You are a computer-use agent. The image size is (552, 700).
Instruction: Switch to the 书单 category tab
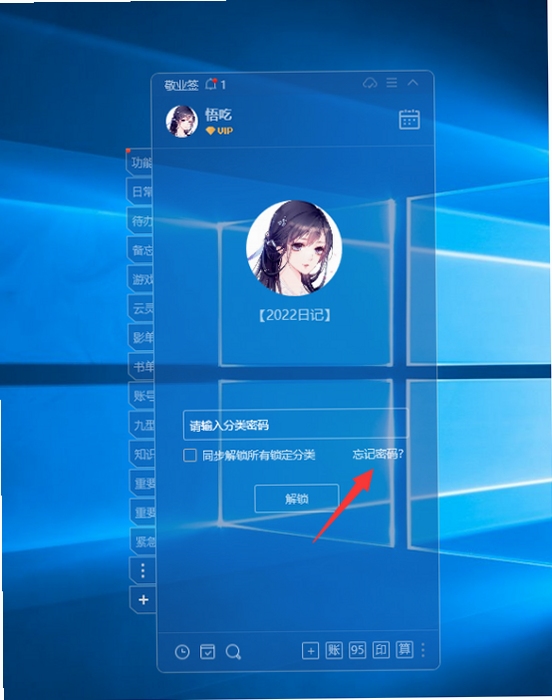tap(142, 367)
